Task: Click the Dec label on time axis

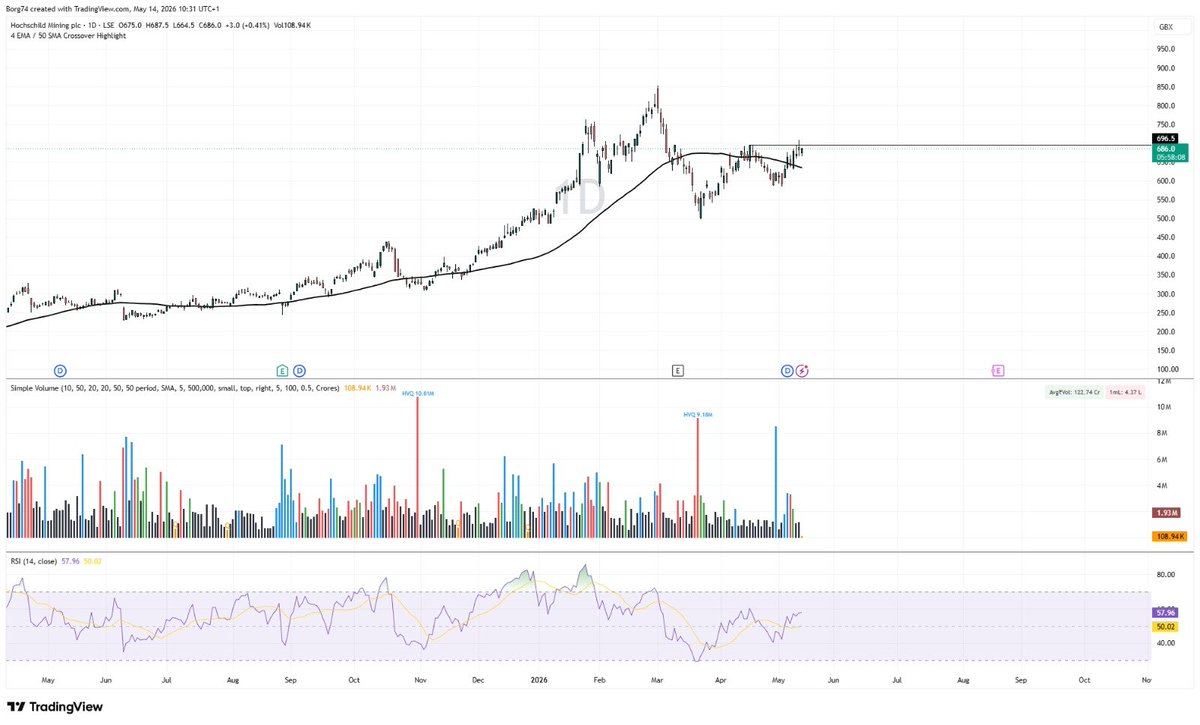Action: tap(480, 678)
